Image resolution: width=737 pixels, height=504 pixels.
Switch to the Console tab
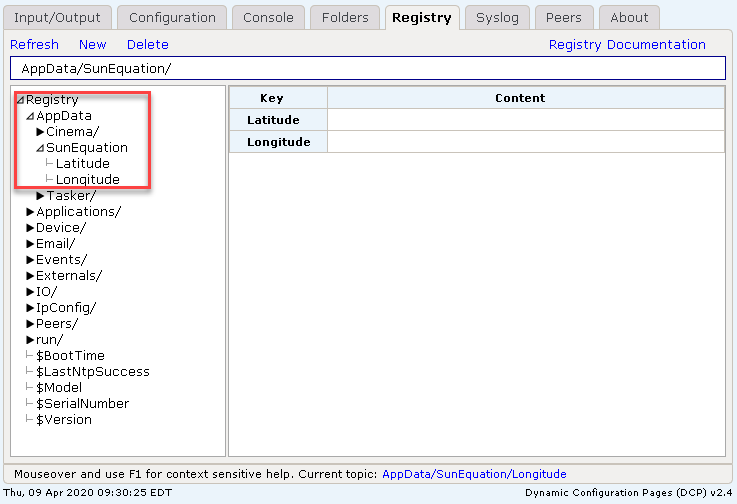(268, 17)
